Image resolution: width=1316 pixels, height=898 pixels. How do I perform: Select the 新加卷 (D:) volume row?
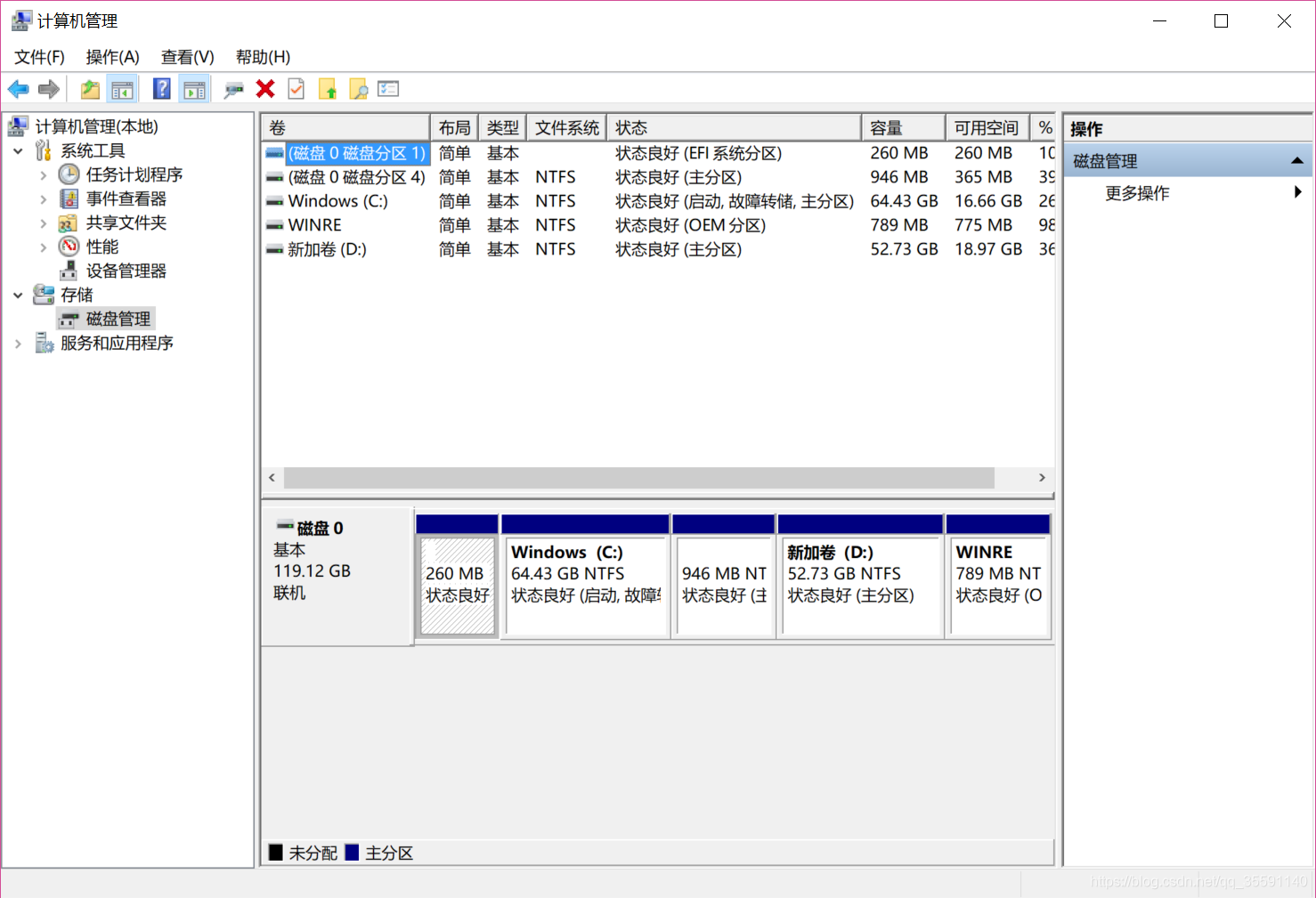click(x=658, y=249)
